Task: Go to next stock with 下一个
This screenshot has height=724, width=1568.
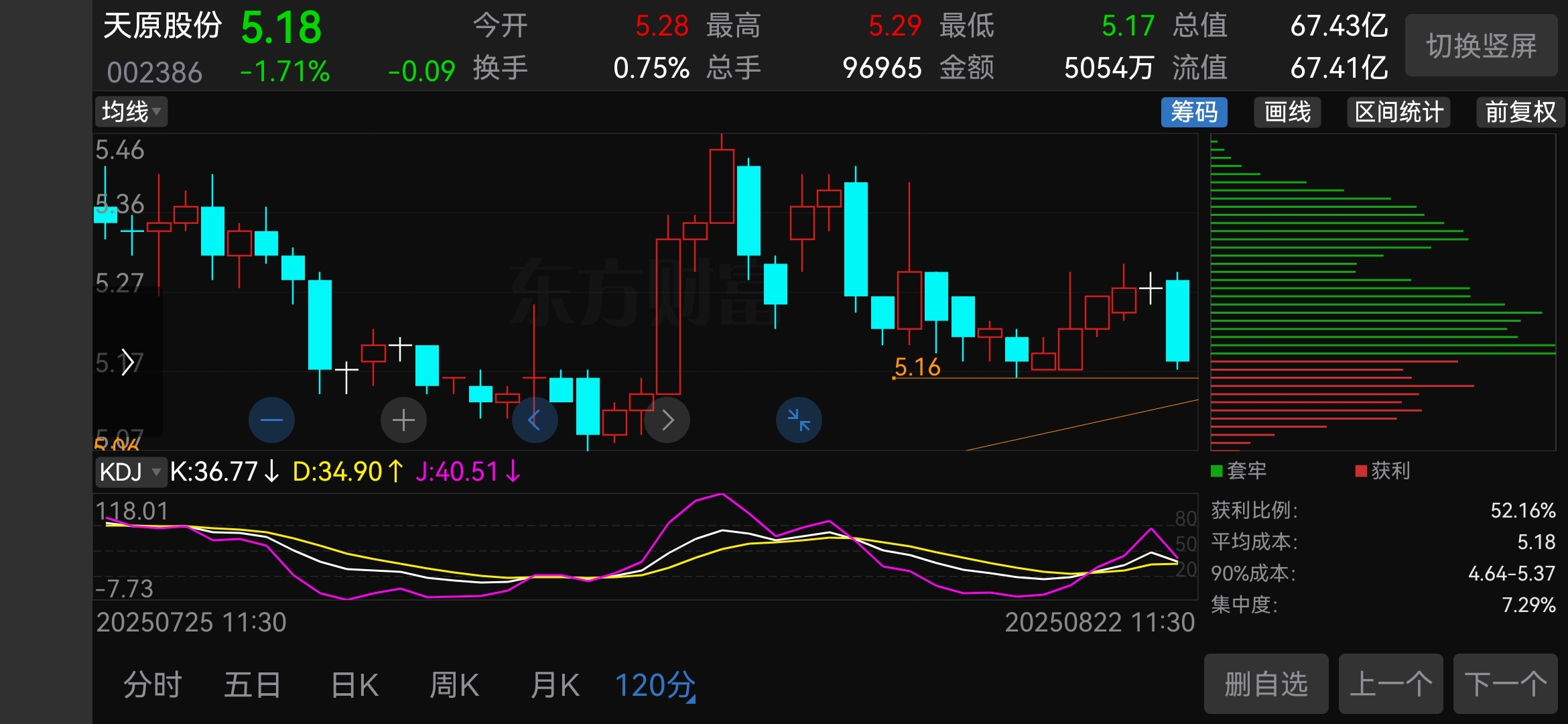Action: coord(1506,684)
